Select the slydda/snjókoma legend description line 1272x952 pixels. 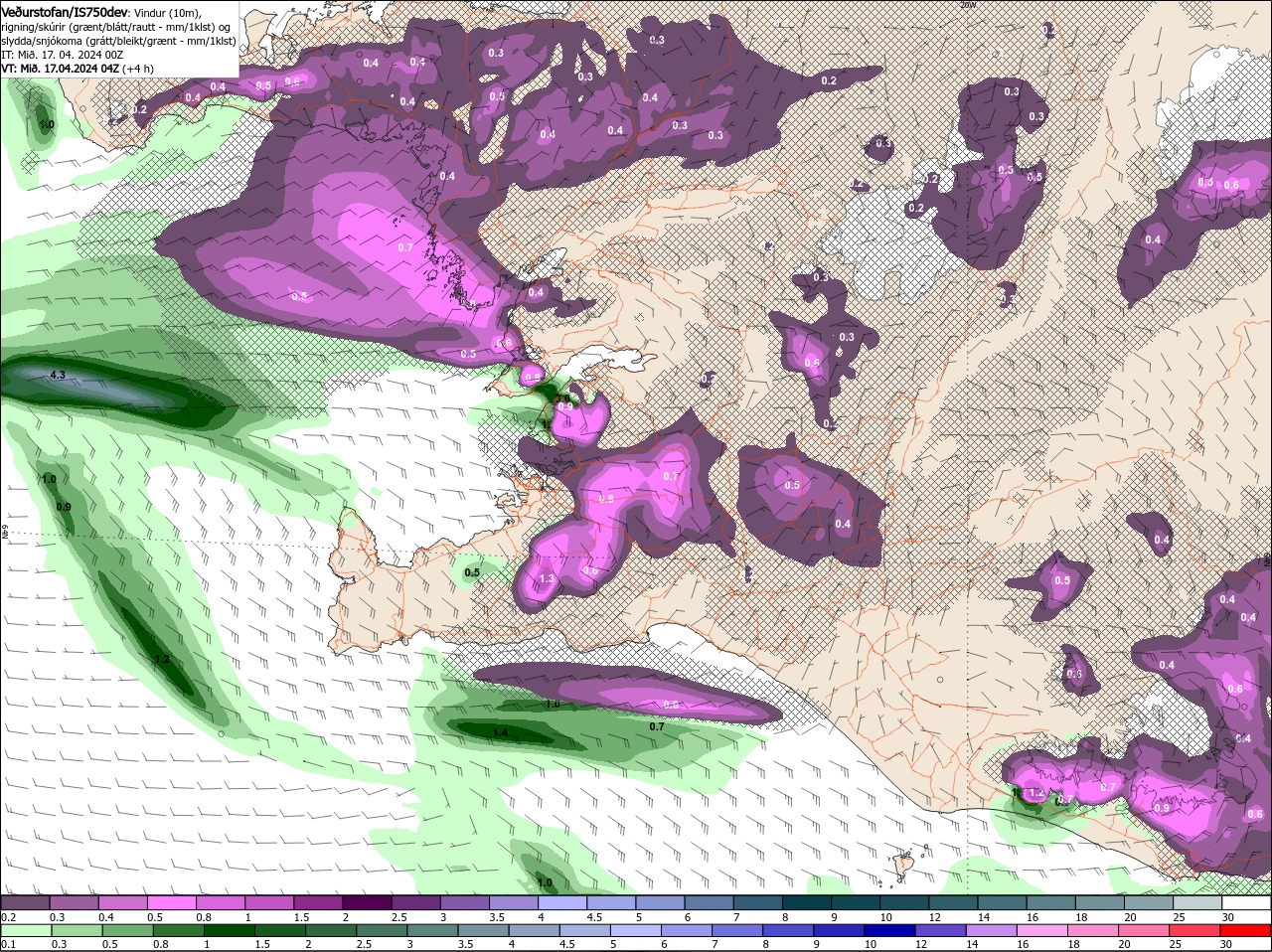[x=118, y=41]
